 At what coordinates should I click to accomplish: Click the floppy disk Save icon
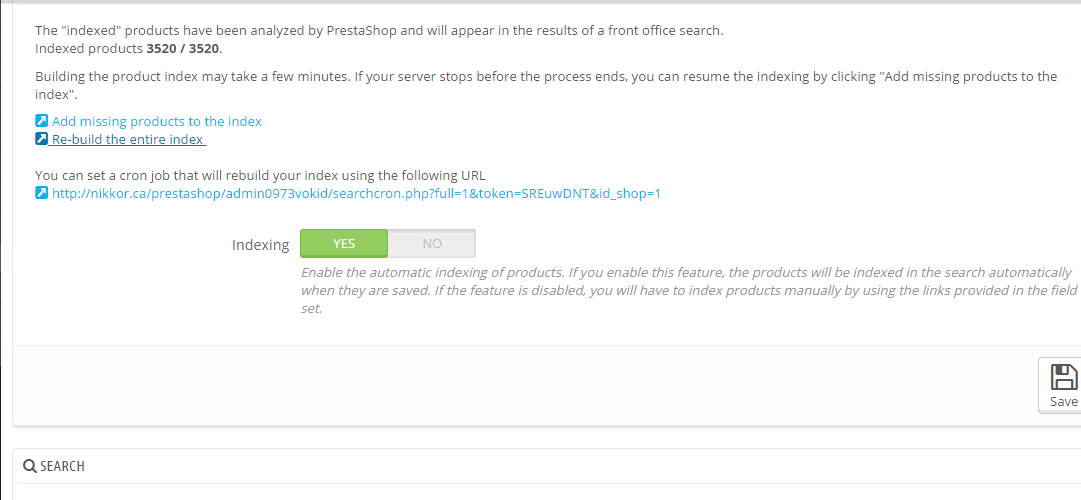coord(1062,378)
